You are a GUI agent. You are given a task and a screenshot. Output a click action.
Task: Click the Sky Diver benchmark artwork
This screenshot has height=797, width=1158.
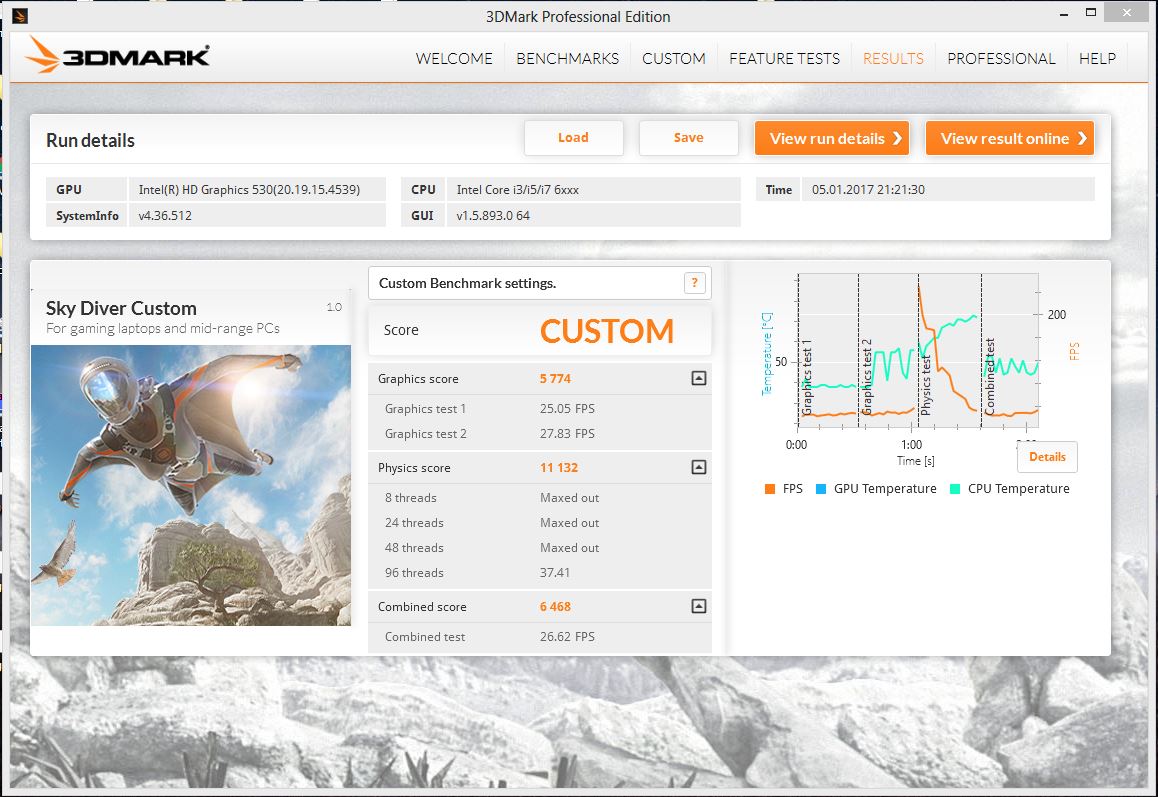pos(191,485)
